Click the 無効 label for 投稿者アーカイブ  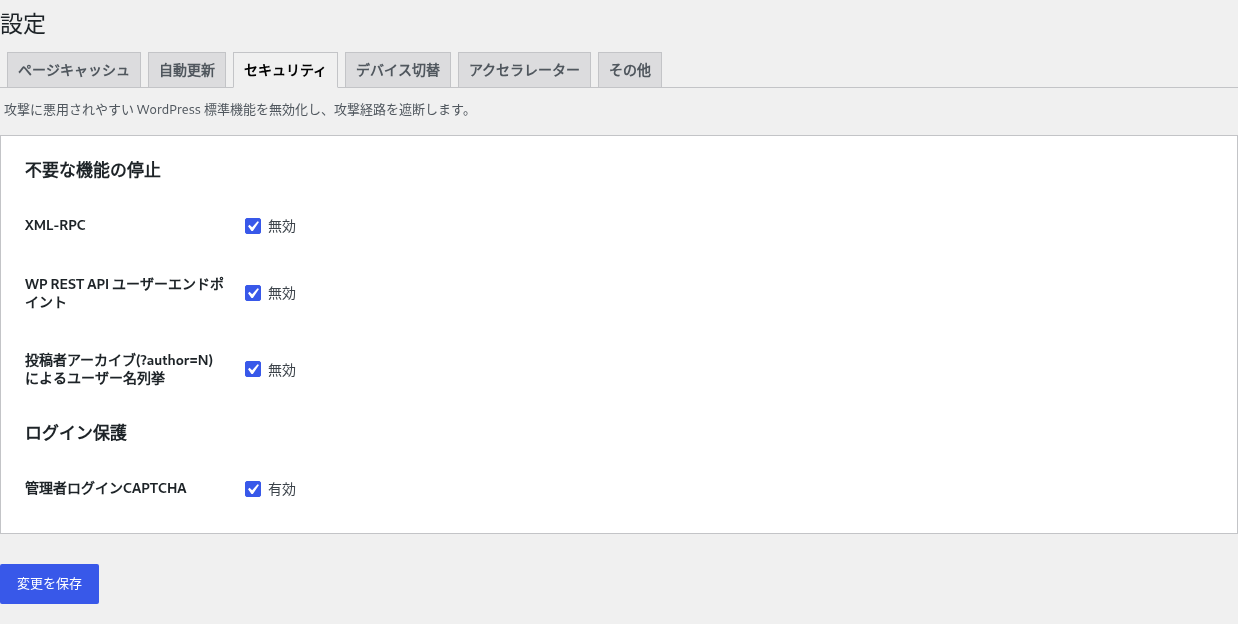click(x=282, y=370)
